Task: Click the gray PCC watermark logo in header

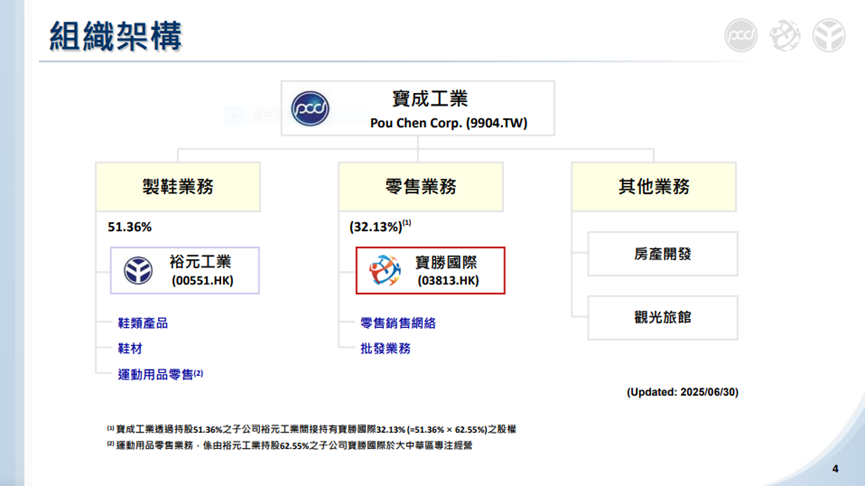Action: (x=740, y=35)
